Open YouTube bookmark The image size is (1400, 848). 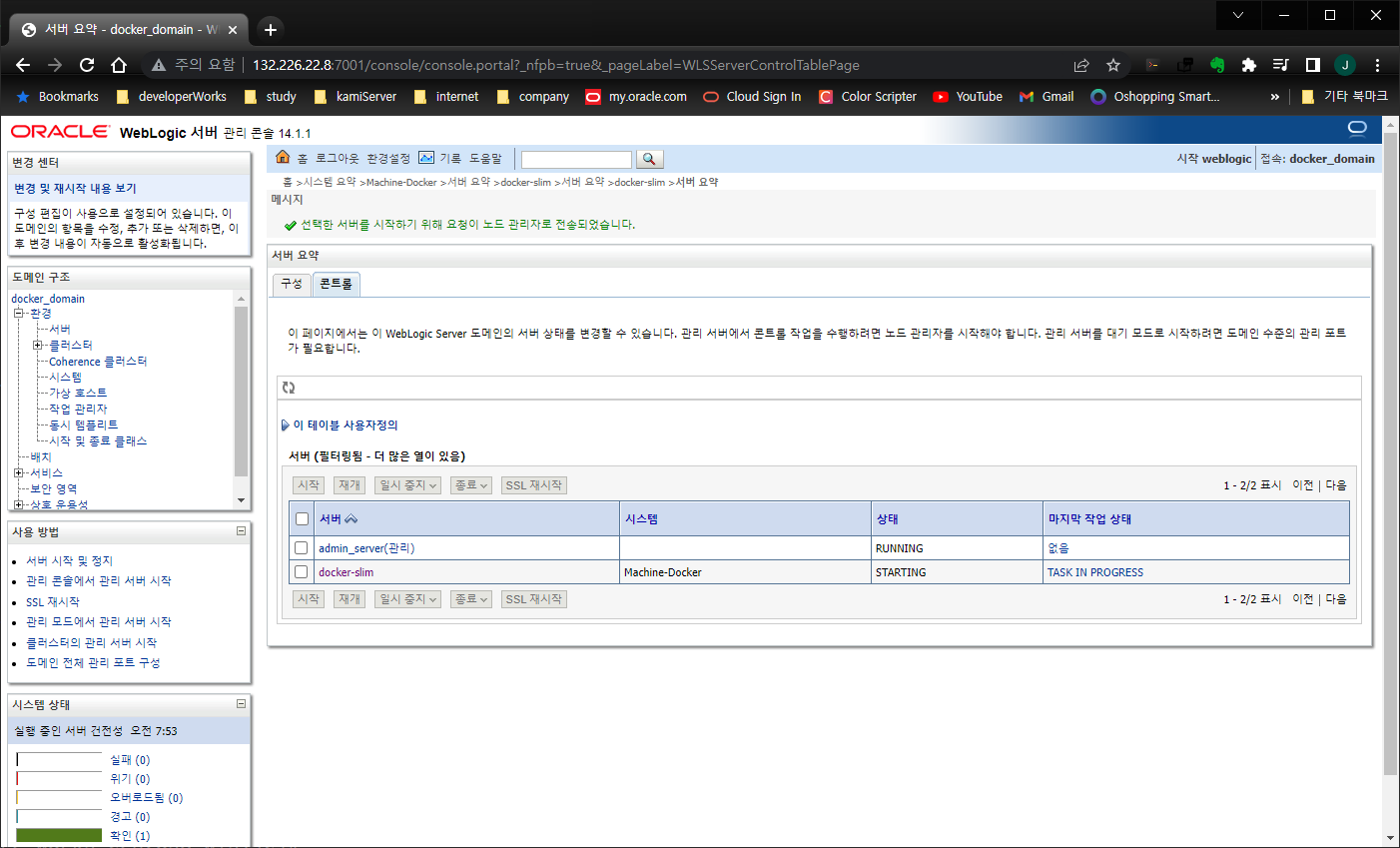(x=968, y=97)
